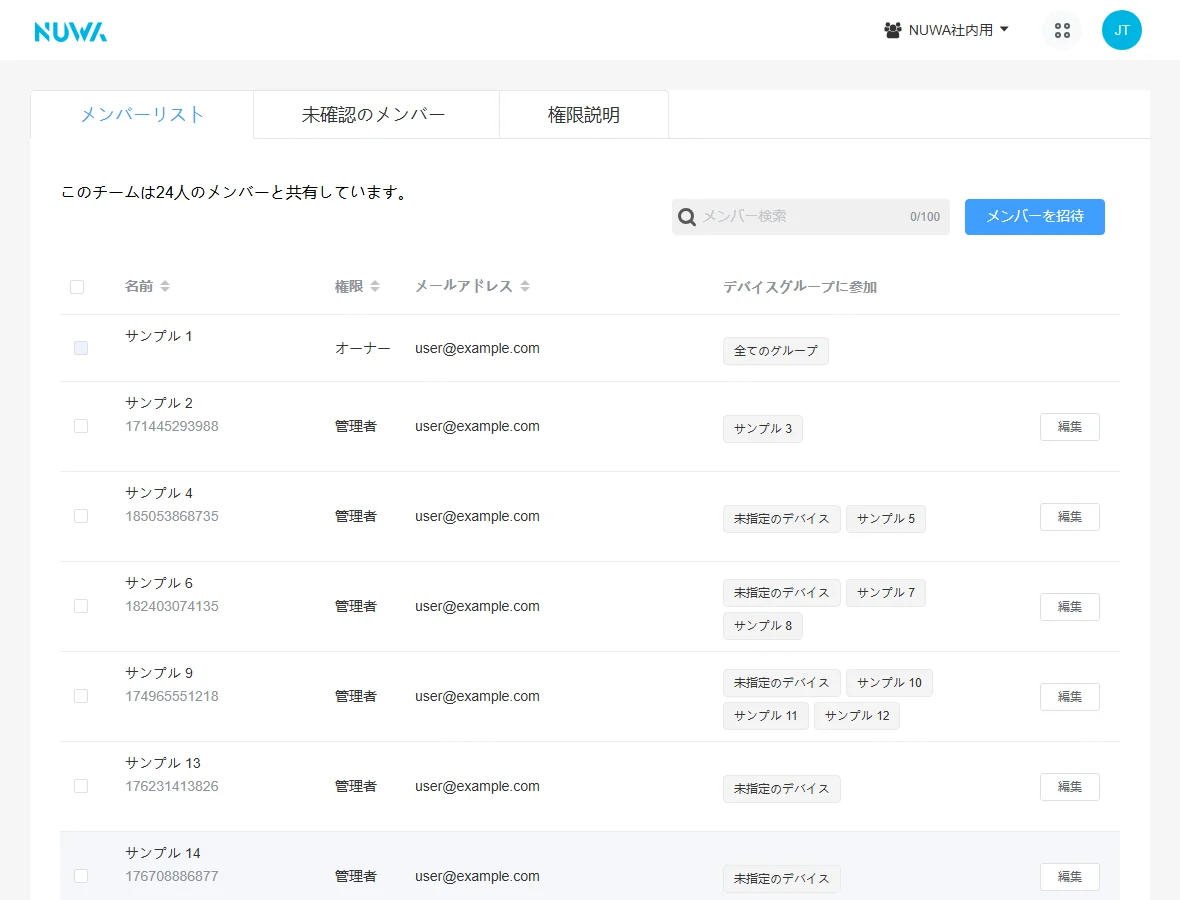This screenshot has width=1180, height=900.
Task: Click the NUWA logo
Action: point(71,32)
